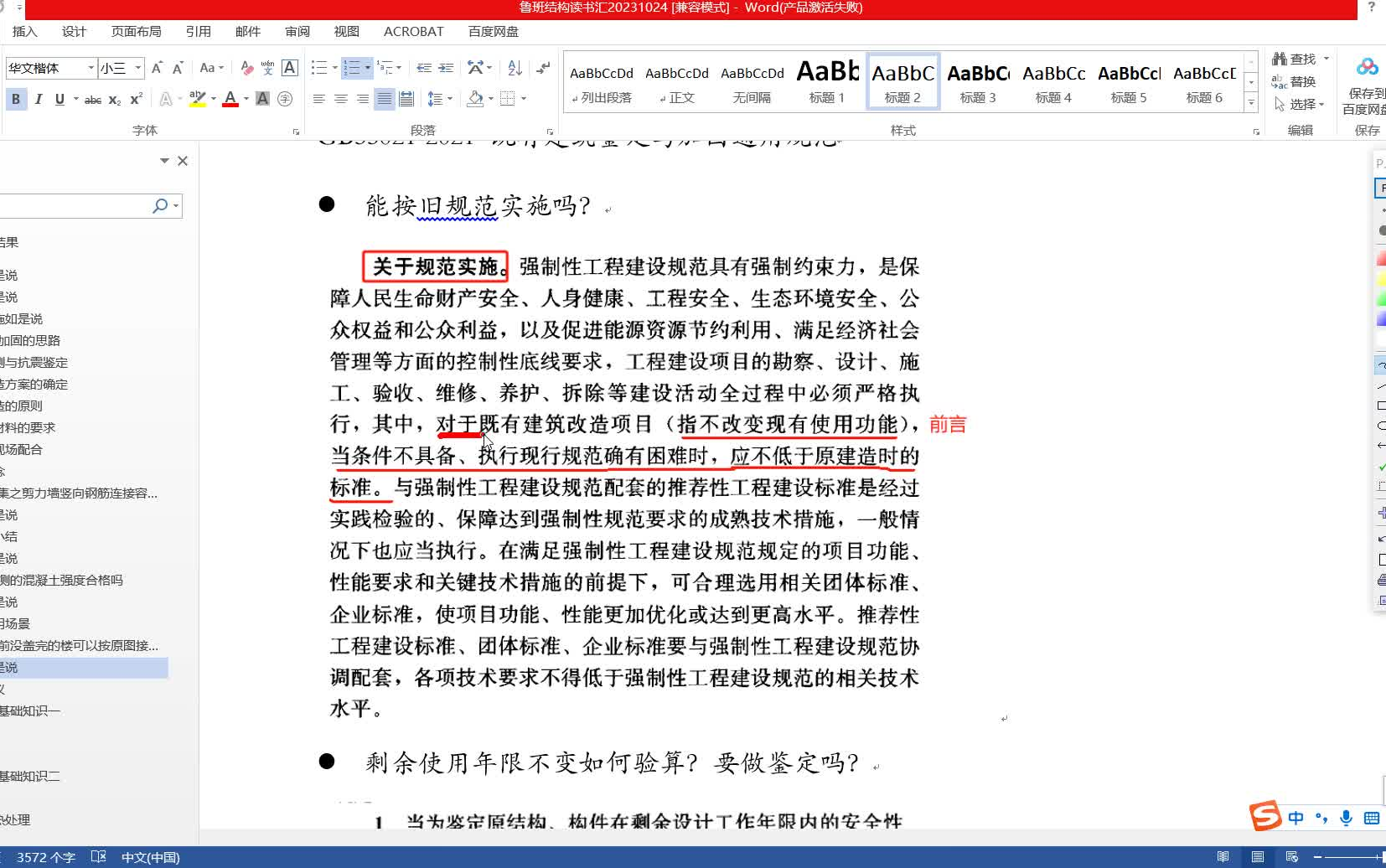Apply paragraph shading paint bucket
This screenshot has width=1386, height=868.
click(x=475, y=99)
